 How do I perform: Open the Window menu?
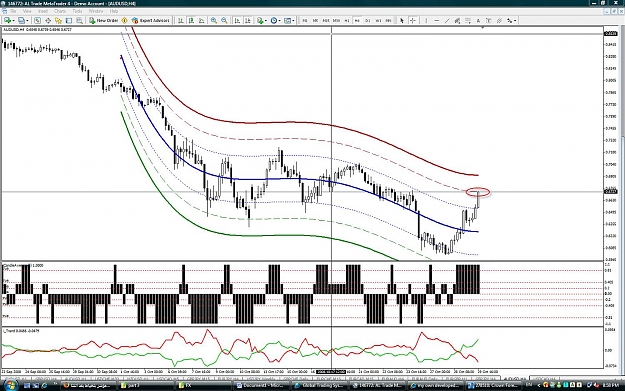click(96, 11)
